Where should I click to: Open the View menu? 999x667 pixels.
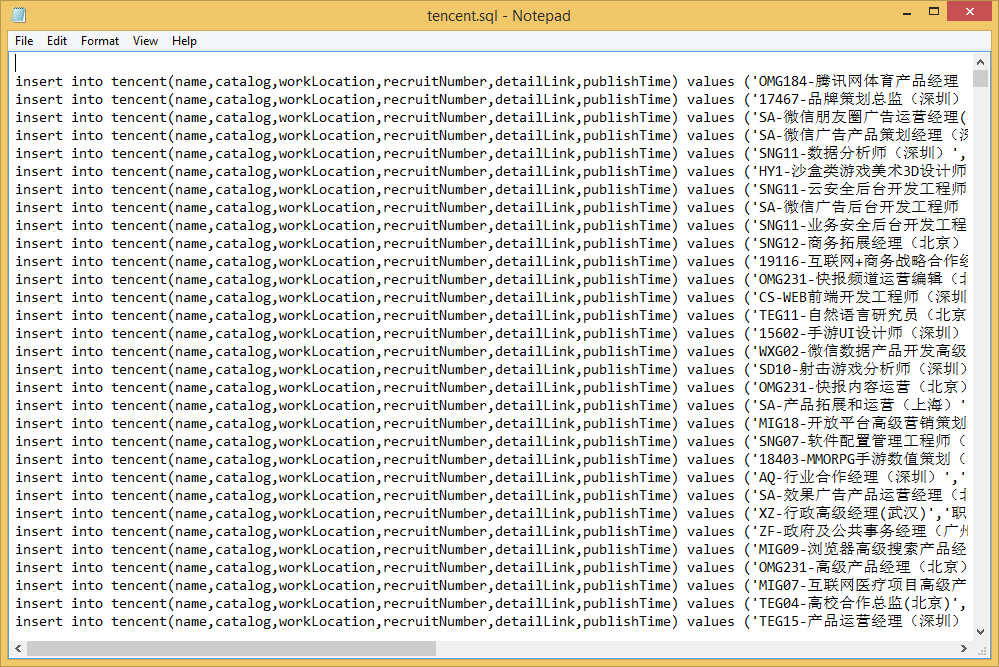pos(146,41)
